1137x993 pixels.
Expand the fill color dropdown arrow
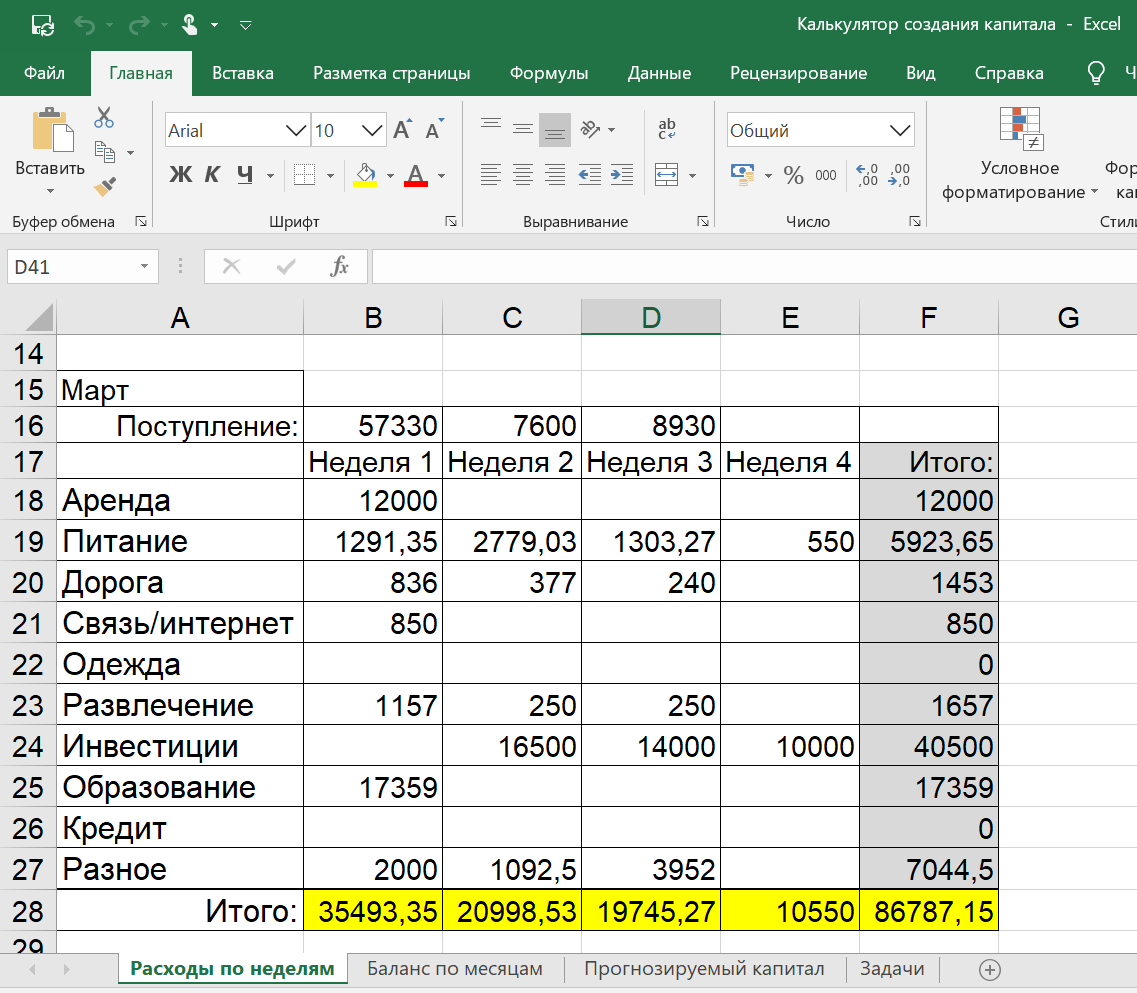[x=390, y=175]
